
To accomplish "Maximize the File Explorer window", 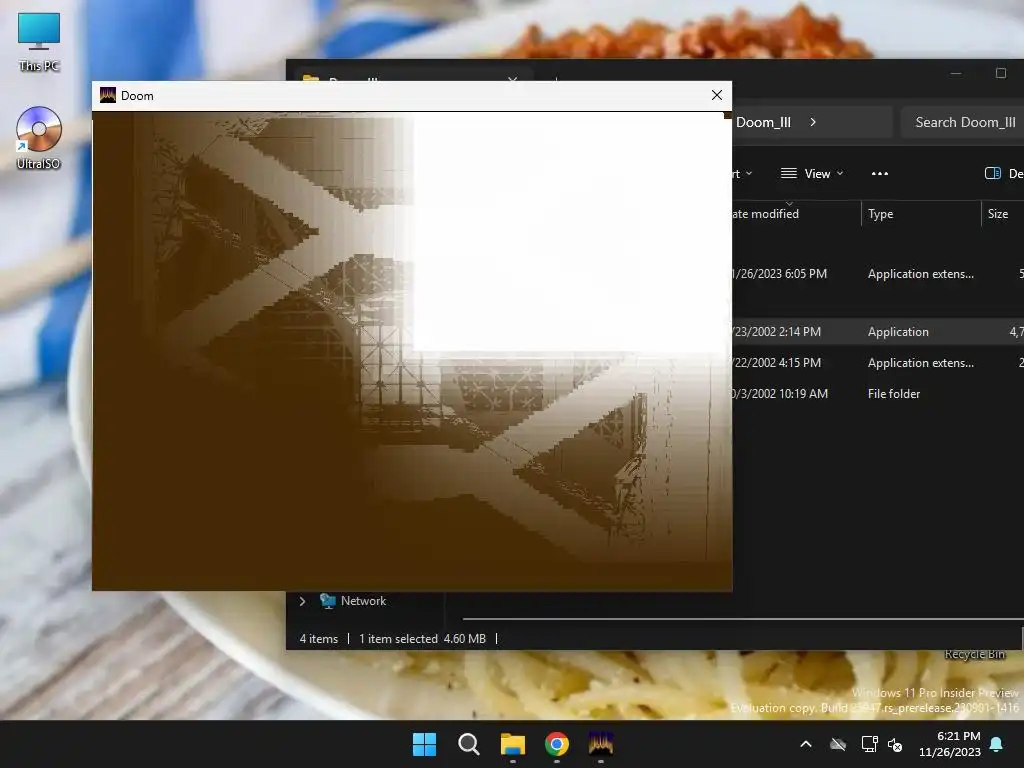I will 1000,73.
